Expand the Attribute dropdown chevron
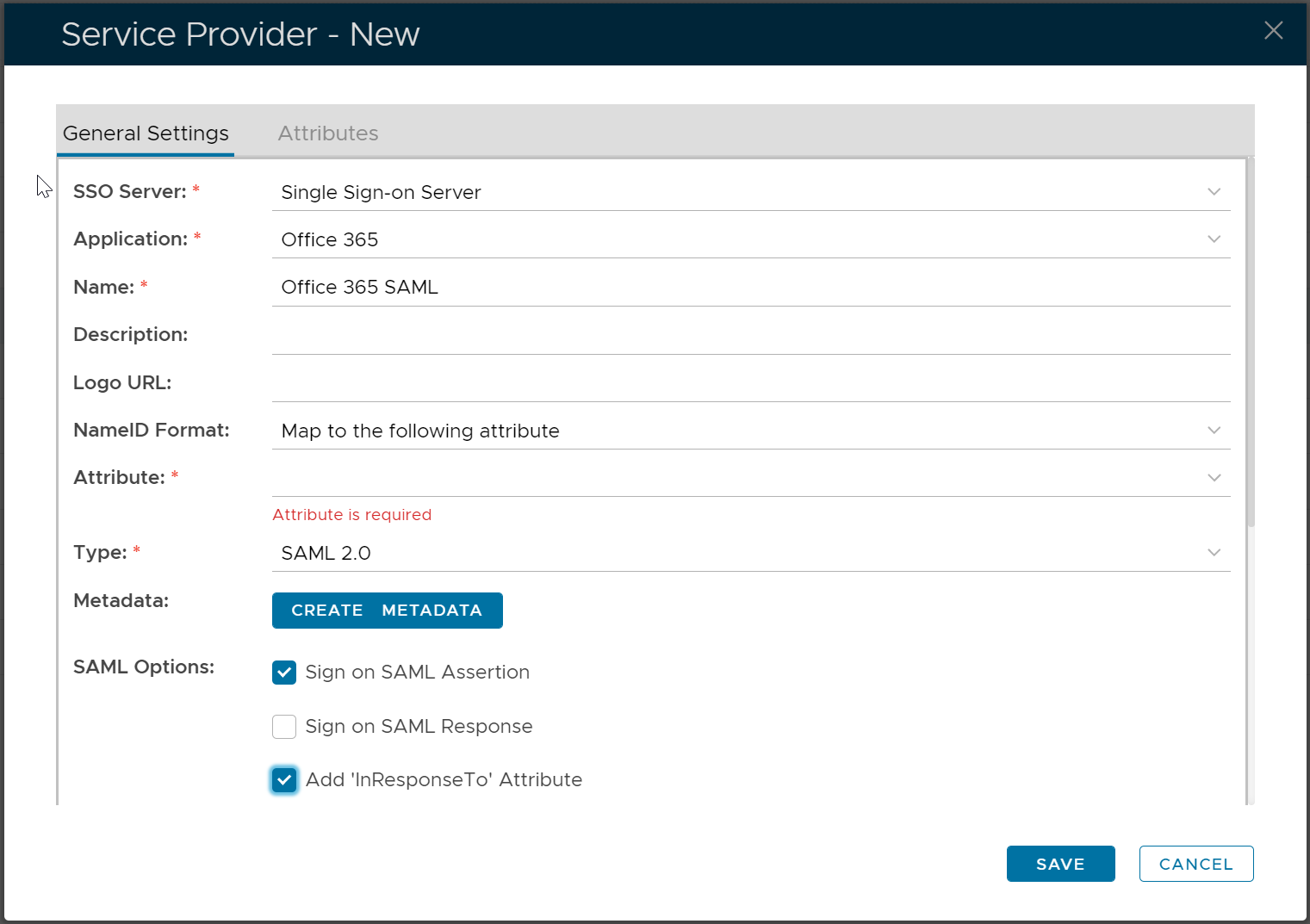This screenshot has width=1310, height=924. pos(1214,478)
